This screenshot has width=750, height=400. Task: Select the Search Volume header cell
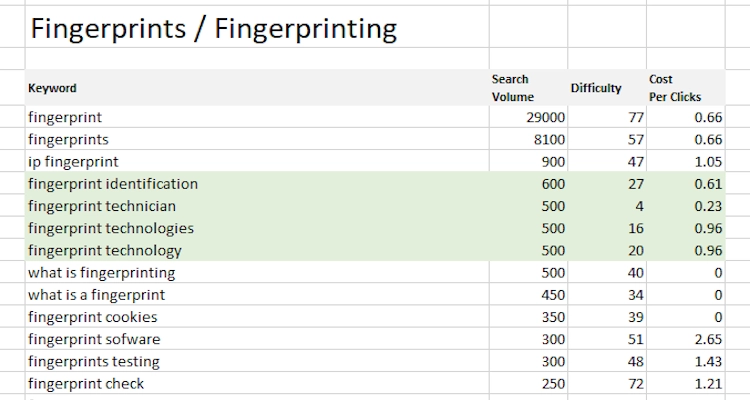[512, 88]
